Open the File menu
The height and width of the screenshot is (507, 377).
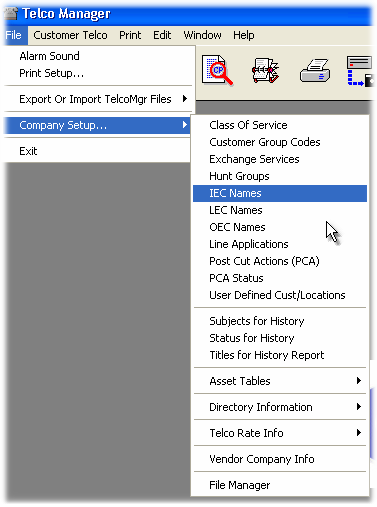[x=14, y=35]
